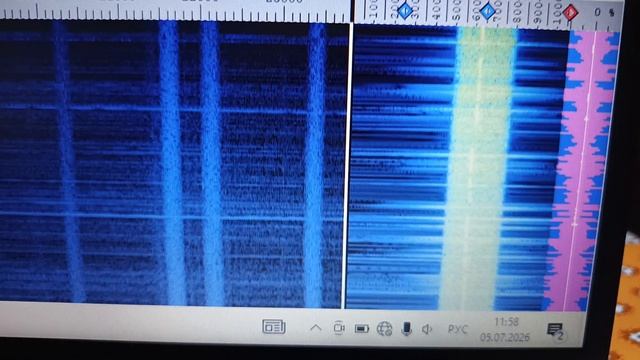
Task: Click the white vertical tuning line
Action: click(x=347, y=165)
